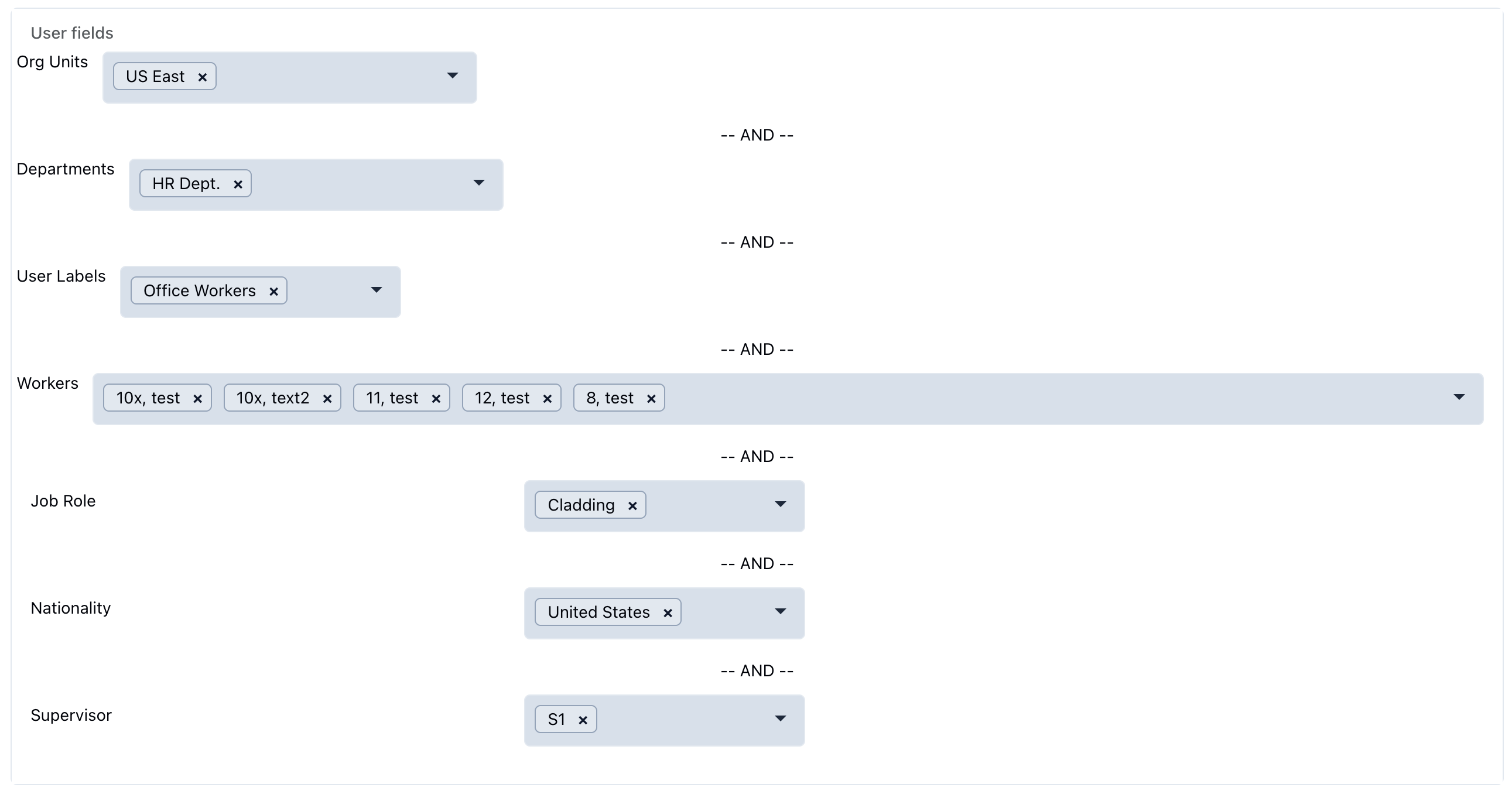Click the Cladding tag label
Viewport: 1512px width, 794px height.
(x=581, y=505)
